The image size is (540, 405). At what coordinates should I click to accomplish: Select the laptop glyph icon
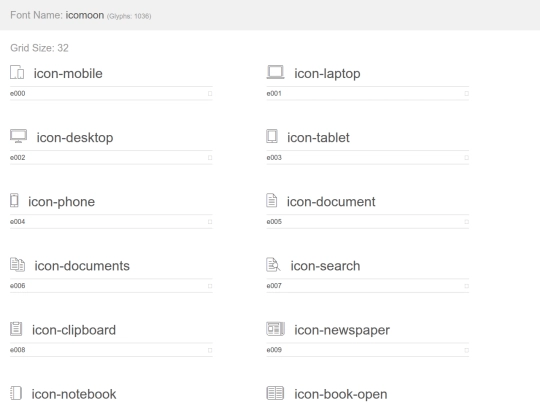point(276,72)
